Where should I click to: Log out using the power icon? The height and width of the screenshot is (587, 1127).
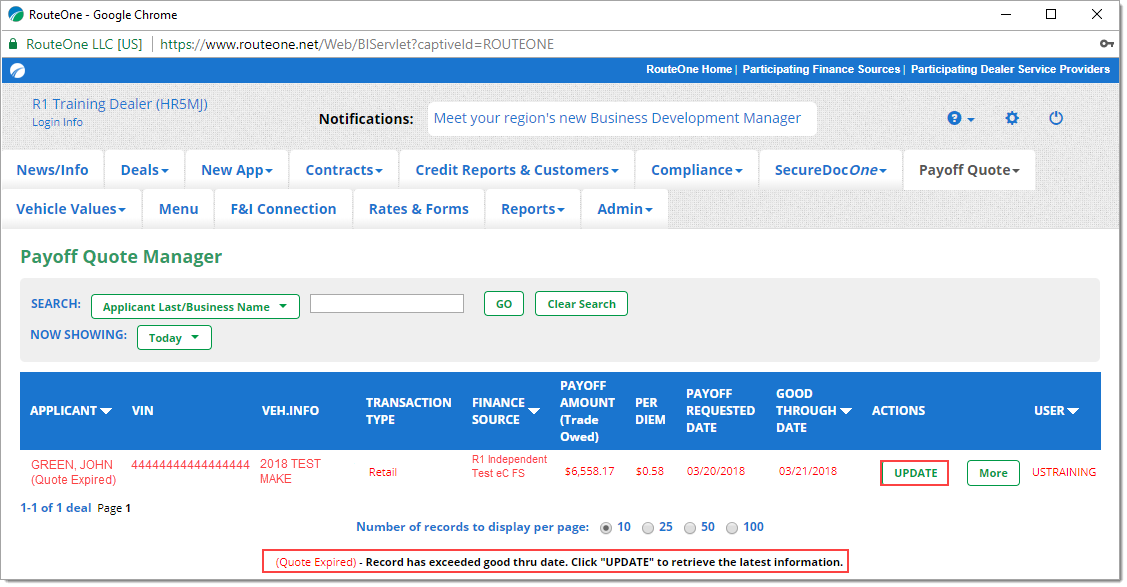click(x=1056, y=119)
